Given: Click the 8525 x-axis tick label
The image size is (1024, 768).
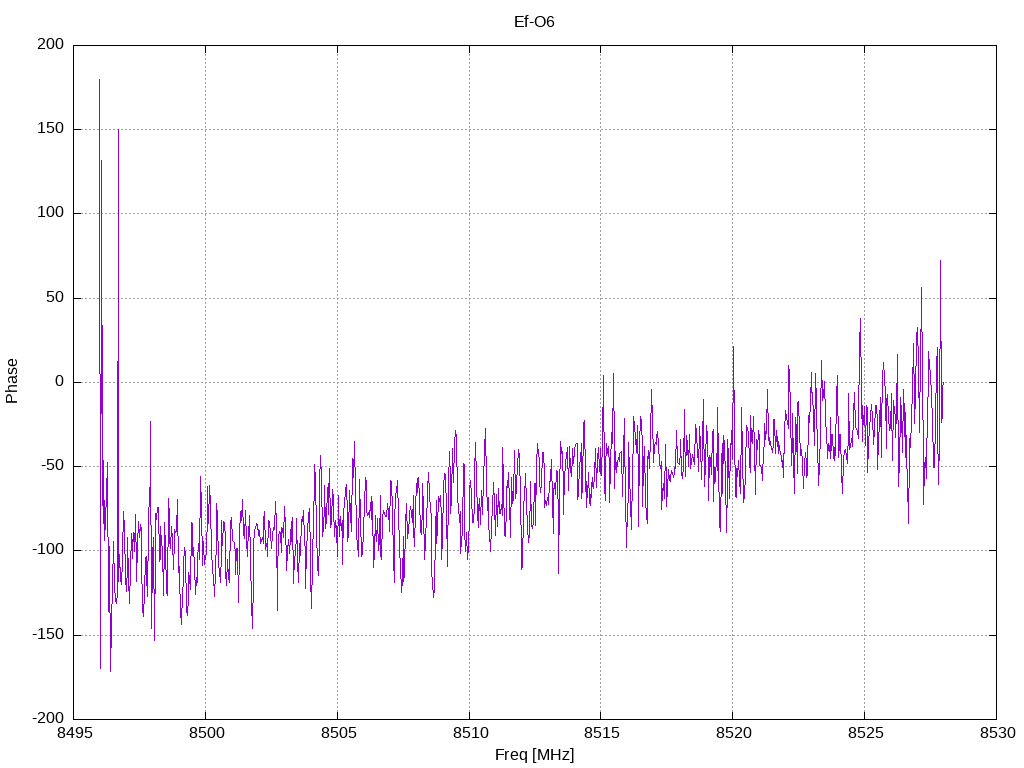Looking at the screenshot, I should [864, 733].
